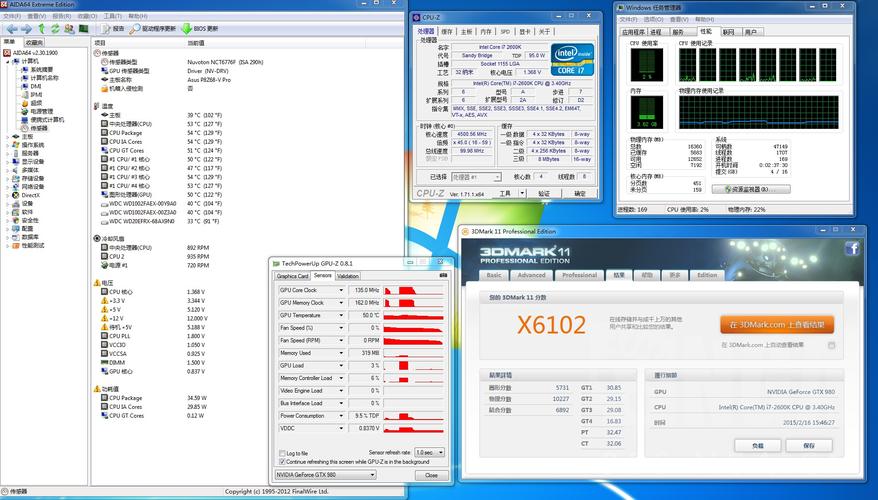878x500 pixels.
Task: Switch to the Graphics Card tab in GPU-Z
Action: click(x=292, y=276)
